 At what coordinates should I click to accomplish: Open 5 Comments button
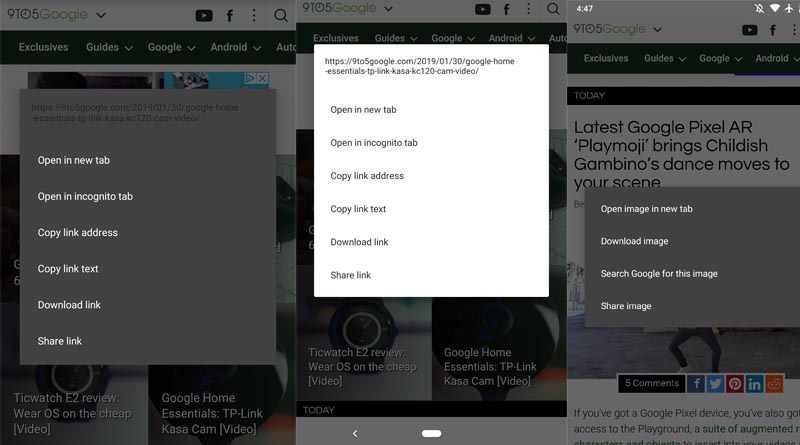click(652, 383)
